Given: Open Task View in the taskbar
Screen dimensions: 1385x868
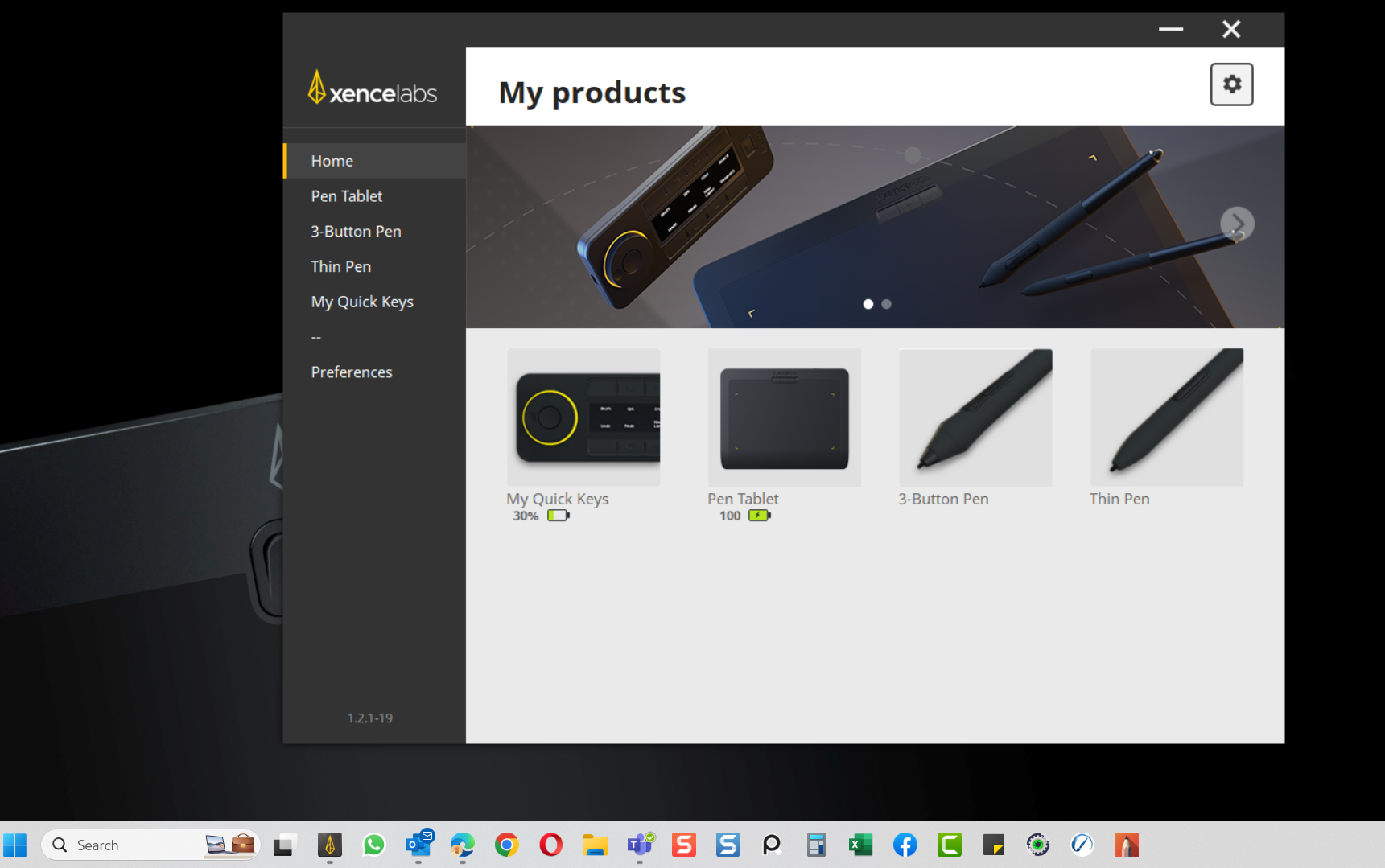Looking at the screenshot, I should [x=284, y=845].
